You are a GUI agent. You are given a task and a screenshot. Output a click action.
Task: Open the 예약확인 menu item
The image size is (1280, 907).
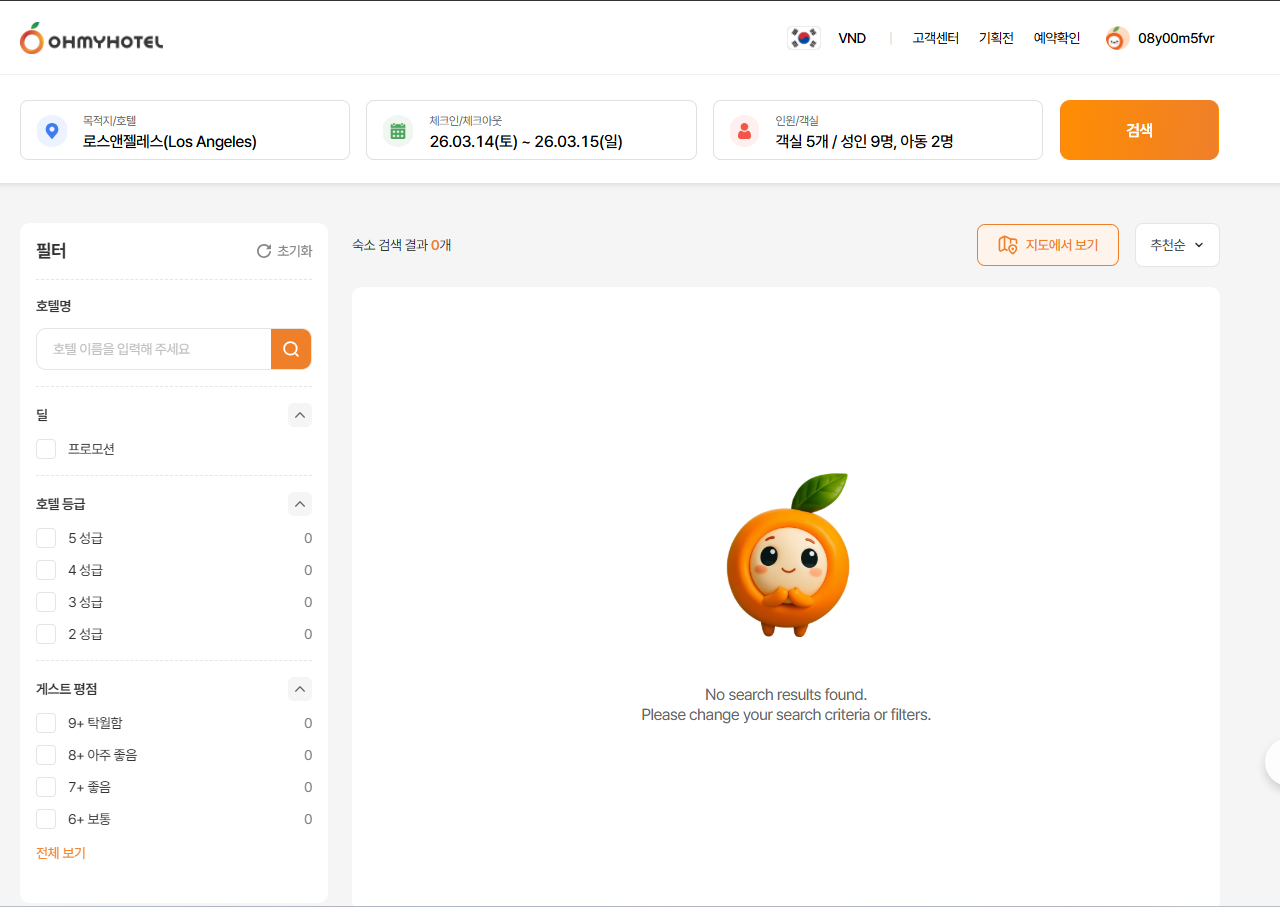click(x=1057, y=38)
